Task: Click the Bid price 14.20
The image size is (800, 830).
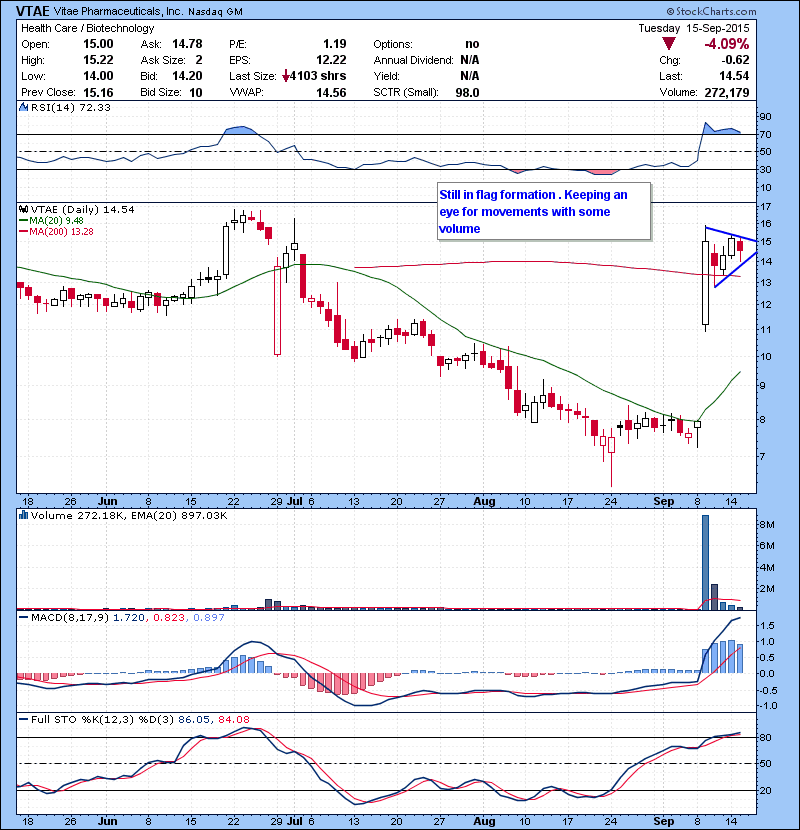Action: [187, 76]
